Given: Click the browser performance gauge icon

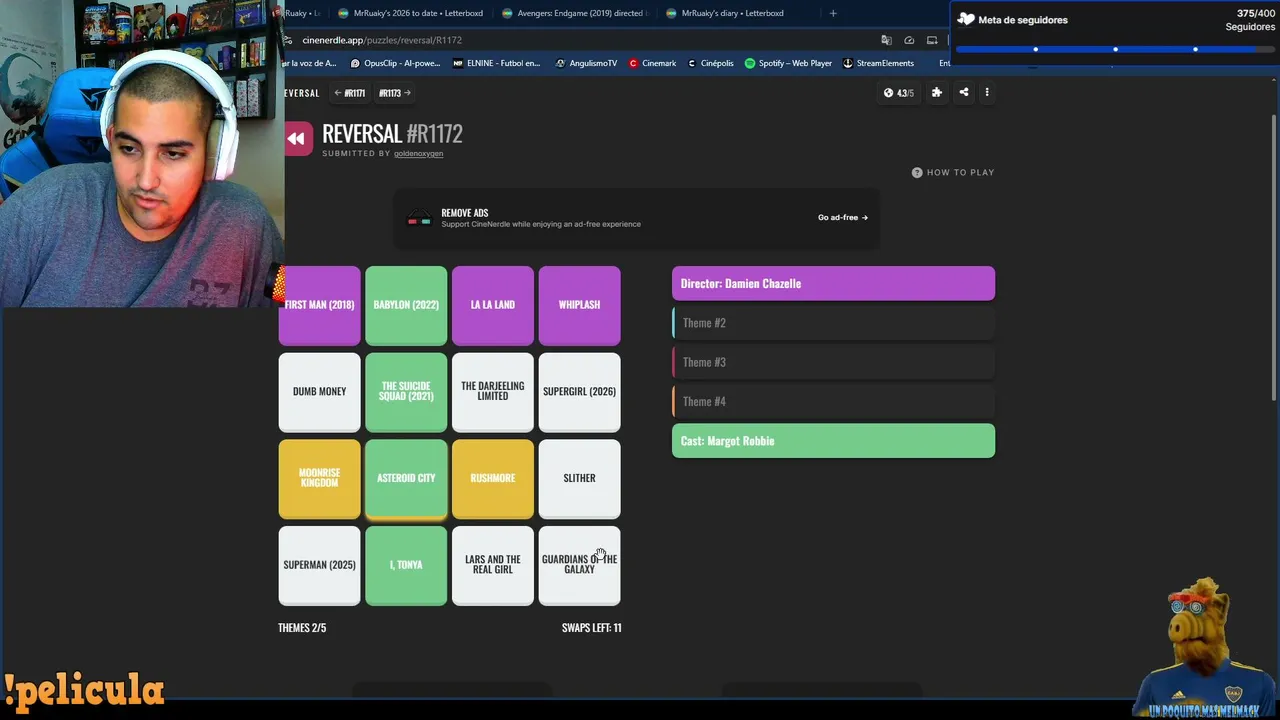Looking at the screenshot, I should coord(909,41).
